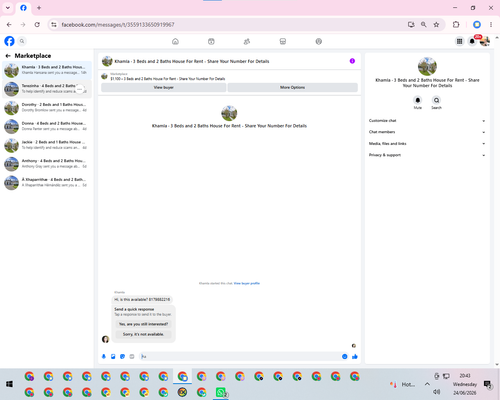
Task: Click the Facebook logo icon
Action: click(9, 41)
